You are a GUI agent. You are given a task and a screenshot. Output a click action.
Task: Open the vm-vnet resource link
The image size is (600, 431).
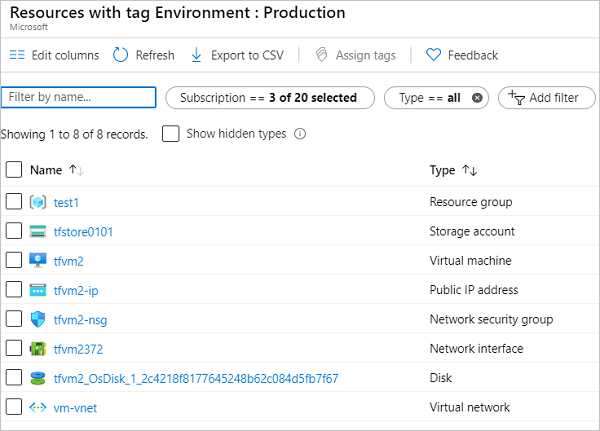coord(75,407)
